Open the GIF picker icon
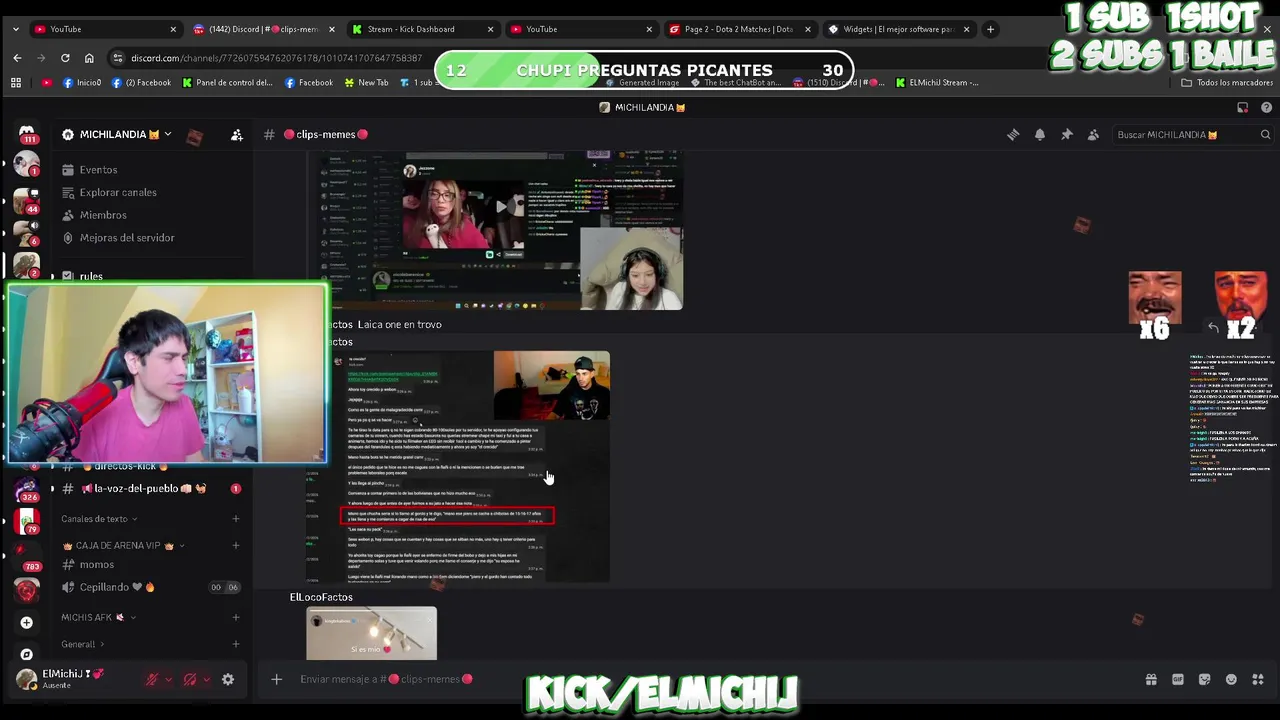The height and width of the screenshot is (720, 1280). pos(1178,679)
